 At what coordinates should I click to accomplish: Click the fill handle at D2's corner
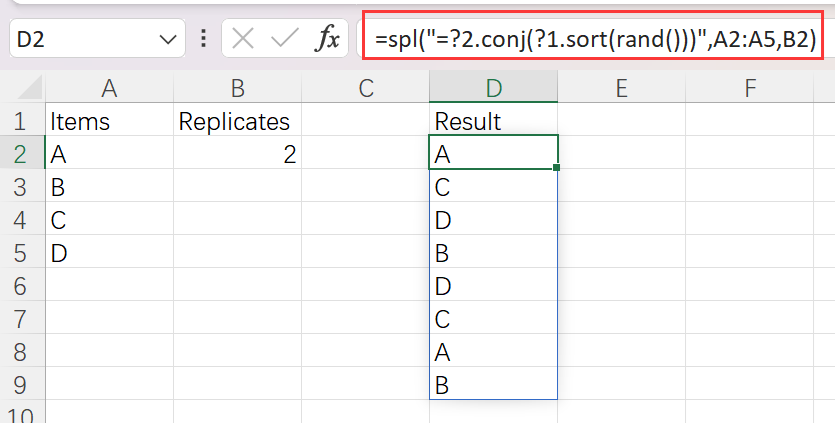tap(556, 168)
